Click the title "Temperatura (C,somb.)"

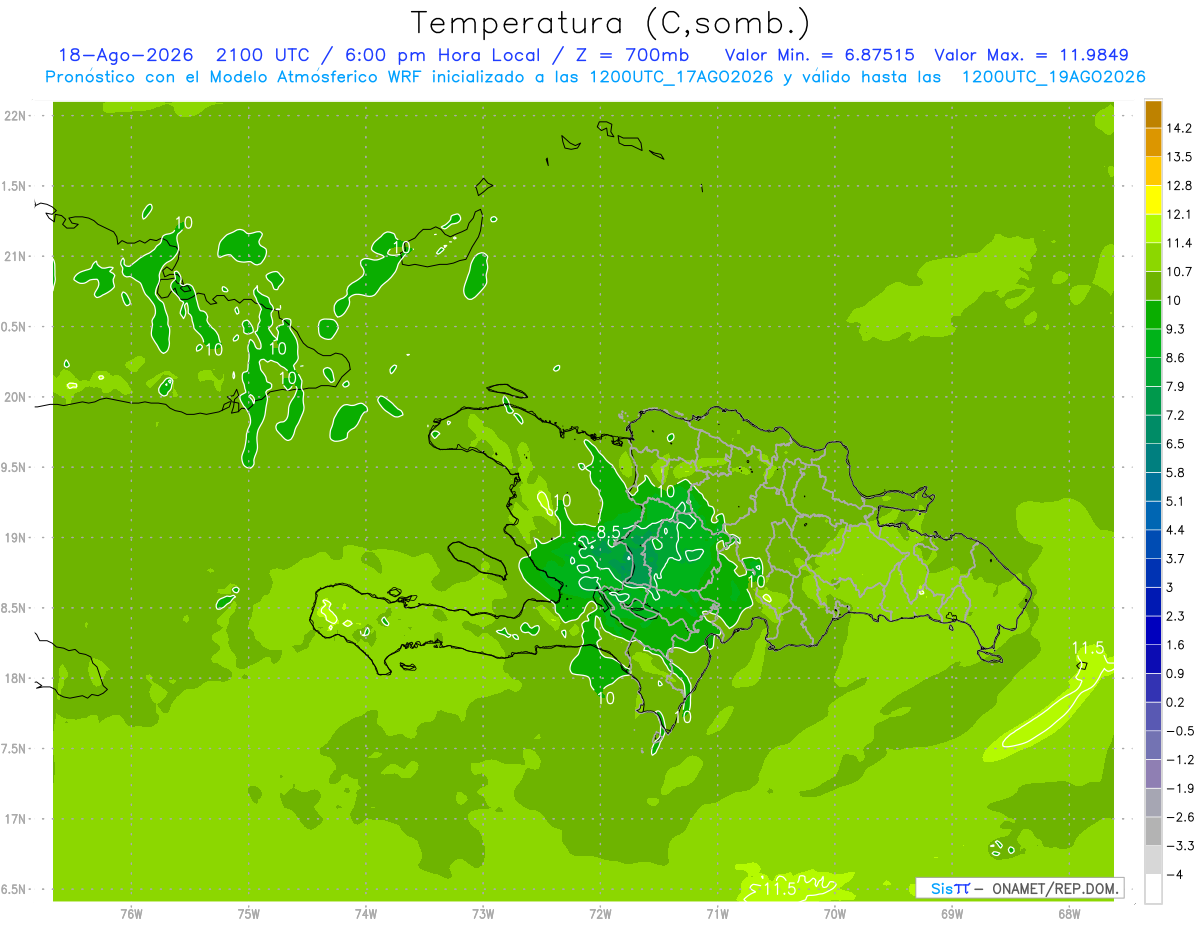(x=610, y=24)
